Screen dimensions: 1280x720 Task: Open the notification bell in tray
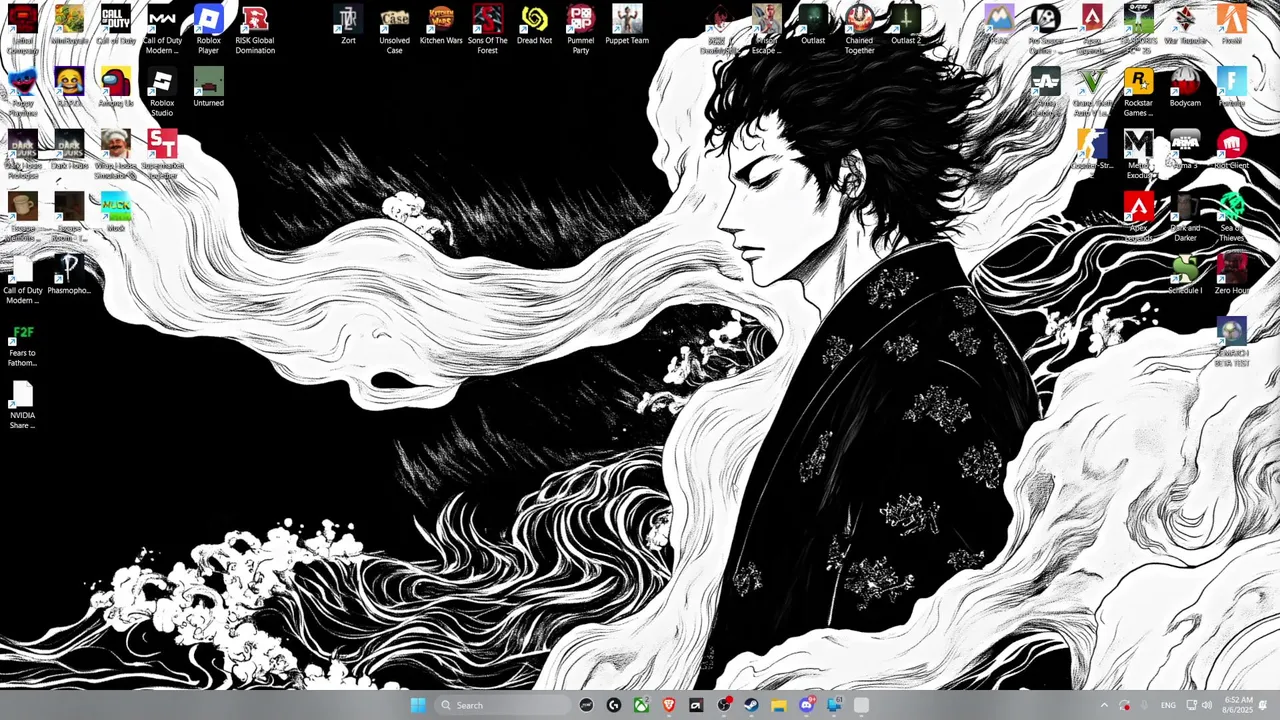pyautogui.click(x=1263, y=705)
